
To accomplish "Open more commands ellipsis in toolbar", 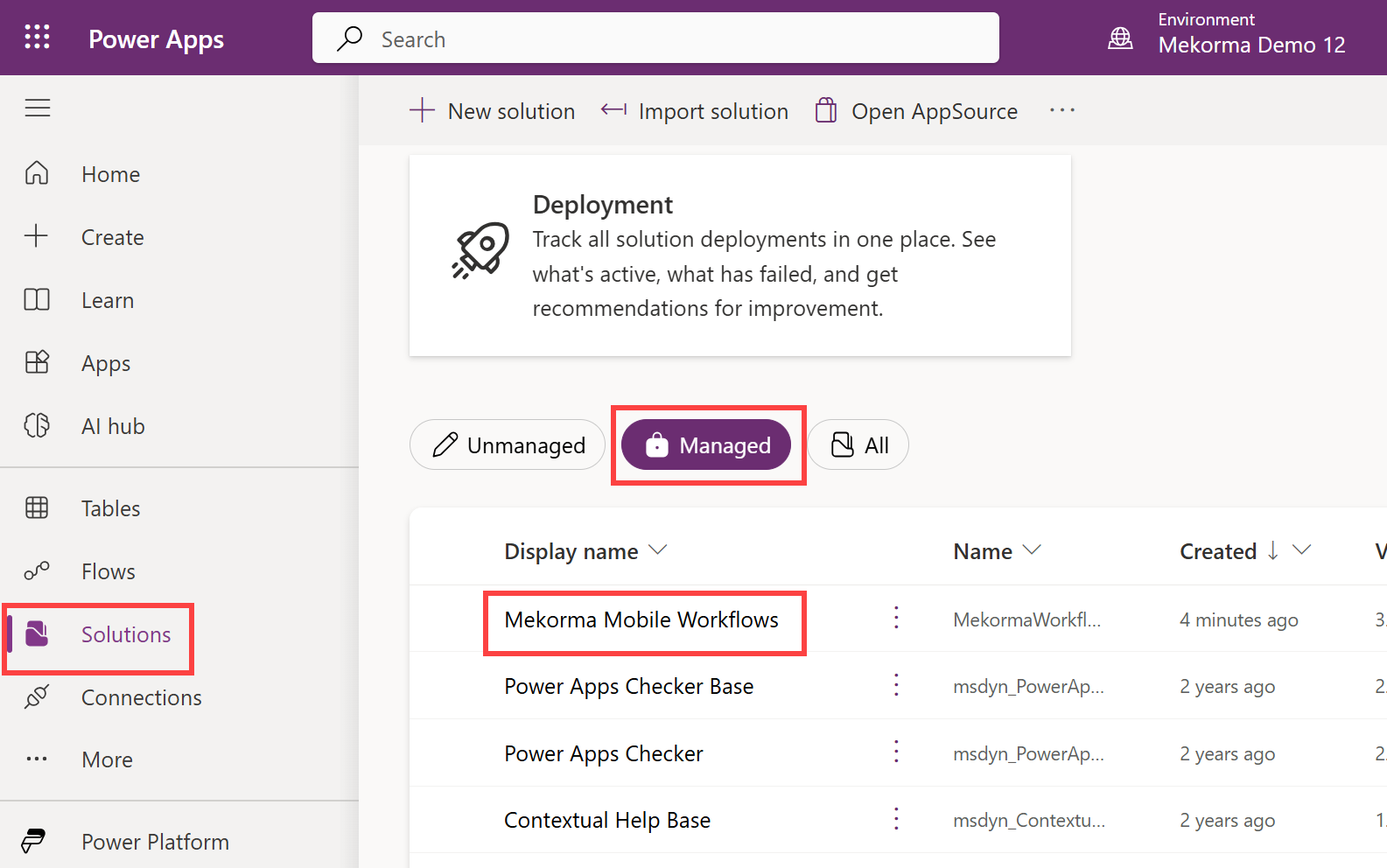I will [1061, 111].
